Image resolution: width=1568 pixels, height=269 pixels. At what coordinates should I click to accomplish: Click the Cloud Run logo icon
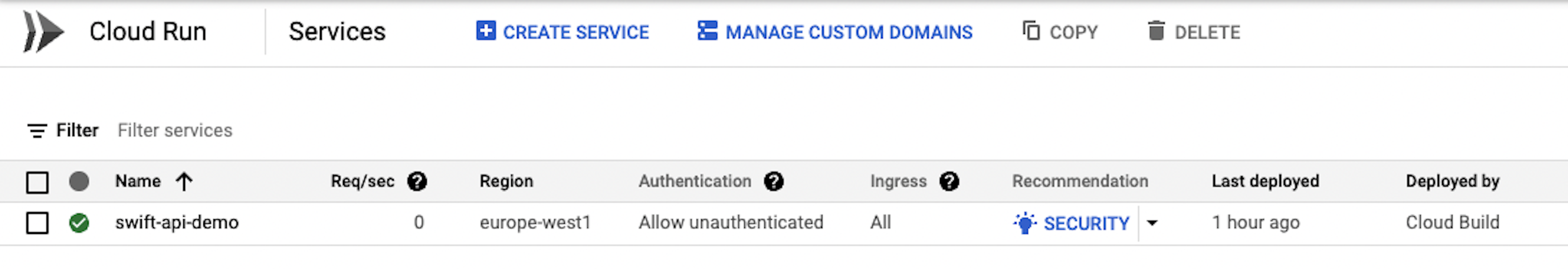(x=43, y=32)
